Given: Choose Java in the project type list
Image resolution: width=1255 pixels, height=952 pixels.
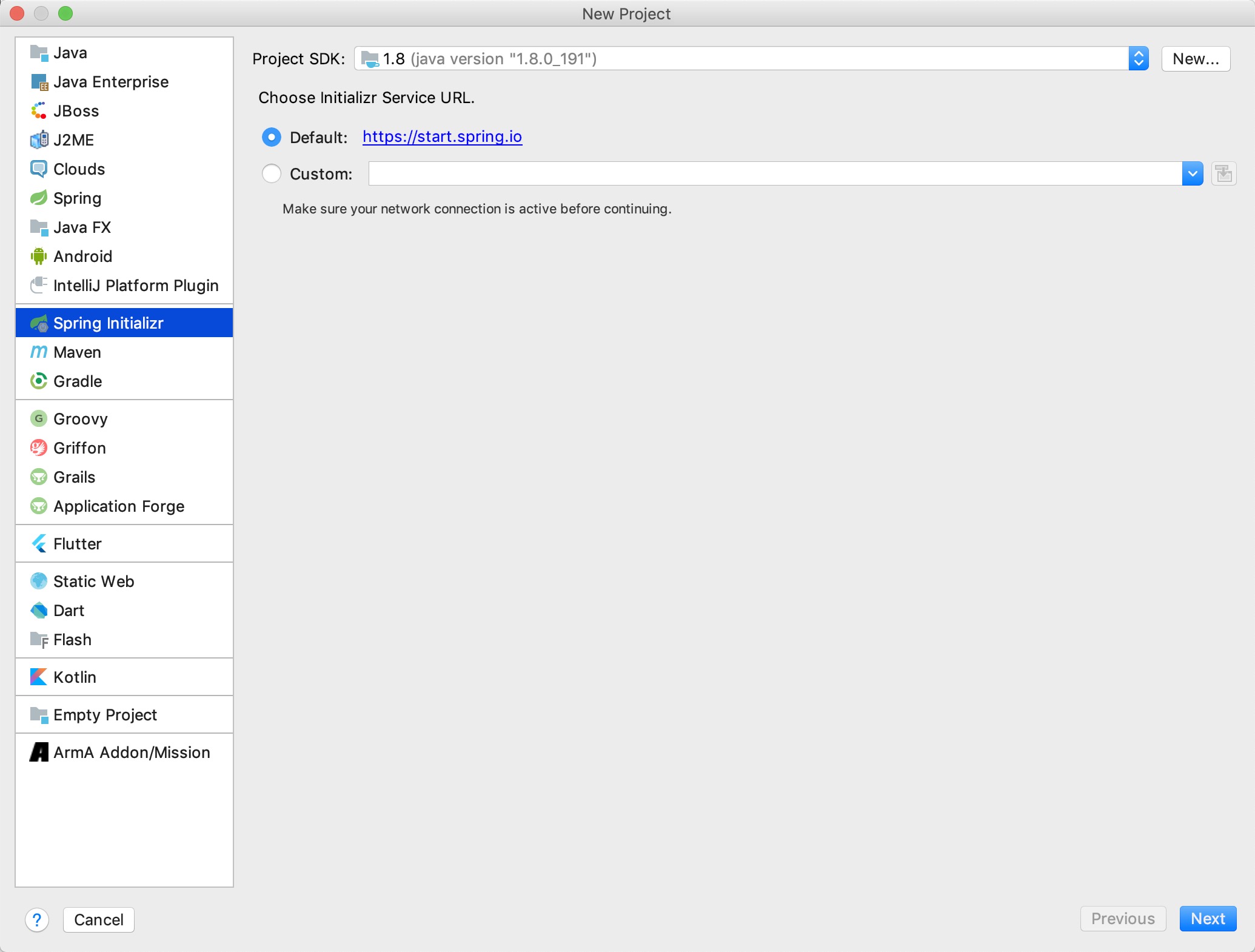Looking at the screenshot, I should 124,53.
